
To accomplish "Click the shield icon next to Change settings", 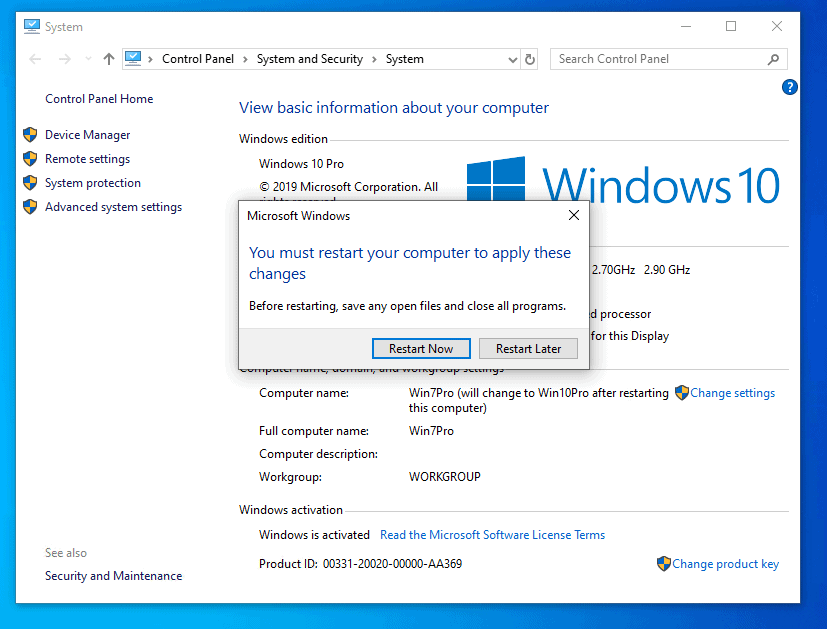I will 682,393.
